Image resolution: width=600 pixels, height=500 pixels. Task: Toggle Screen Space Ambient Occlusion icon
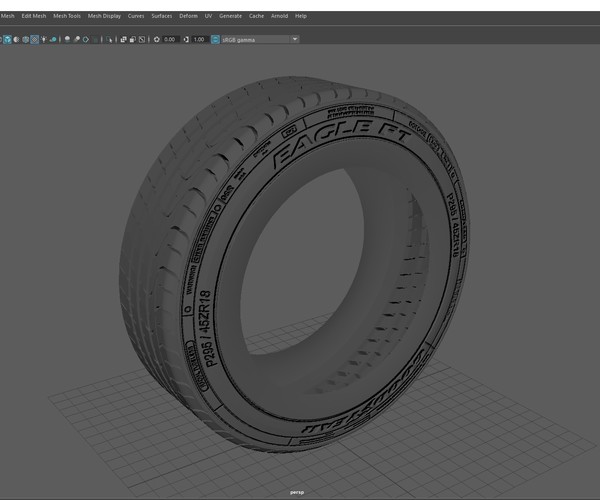[x=67, y=39]
